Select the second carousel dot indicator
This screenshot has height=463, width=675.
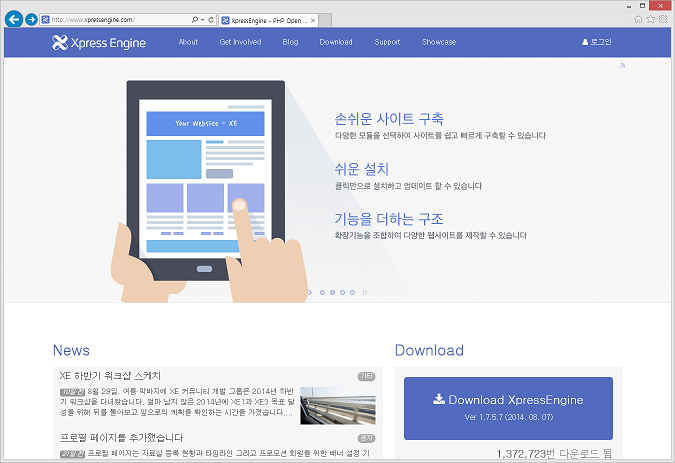[332, 293]
